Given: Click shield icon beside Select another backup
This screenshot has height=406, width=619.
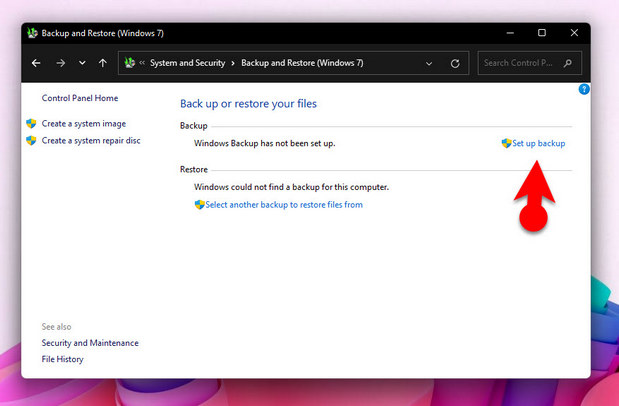Looking at the screenshot, I should pyautogui.click(x=199, y=204).
